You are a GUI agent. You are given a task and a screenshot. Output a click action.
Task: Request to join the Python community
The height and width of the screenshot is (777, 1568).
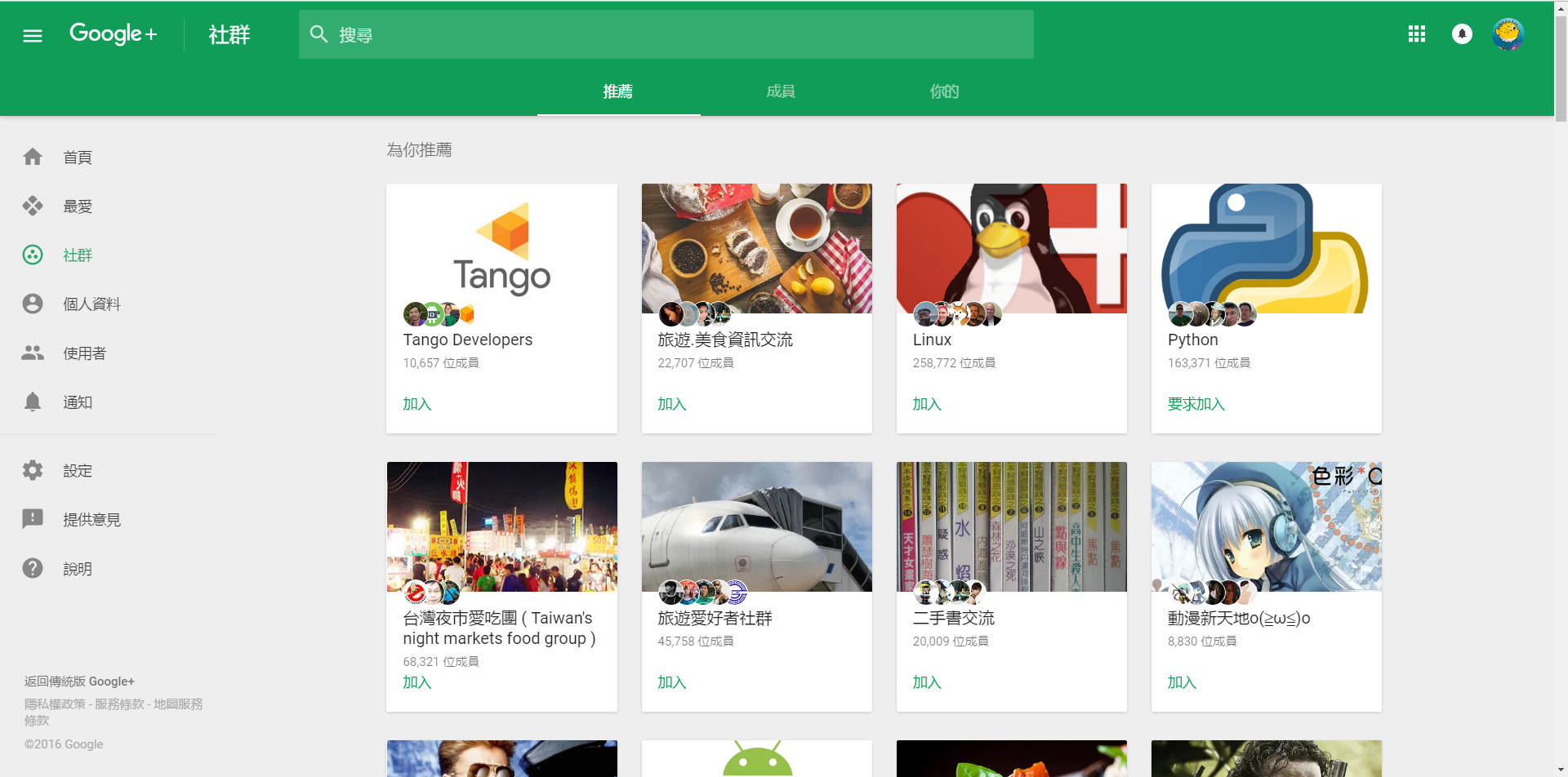point(1196,404)
